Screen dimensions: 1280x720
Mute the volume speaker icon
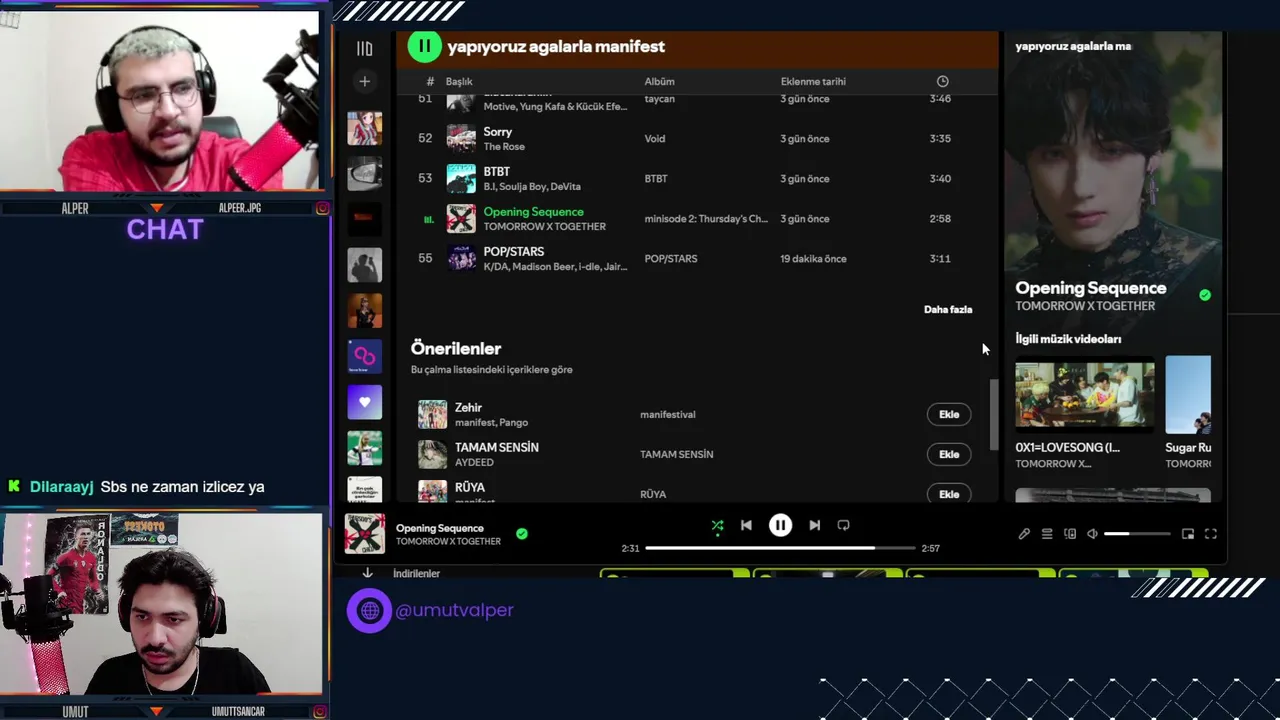point(1092,534)
